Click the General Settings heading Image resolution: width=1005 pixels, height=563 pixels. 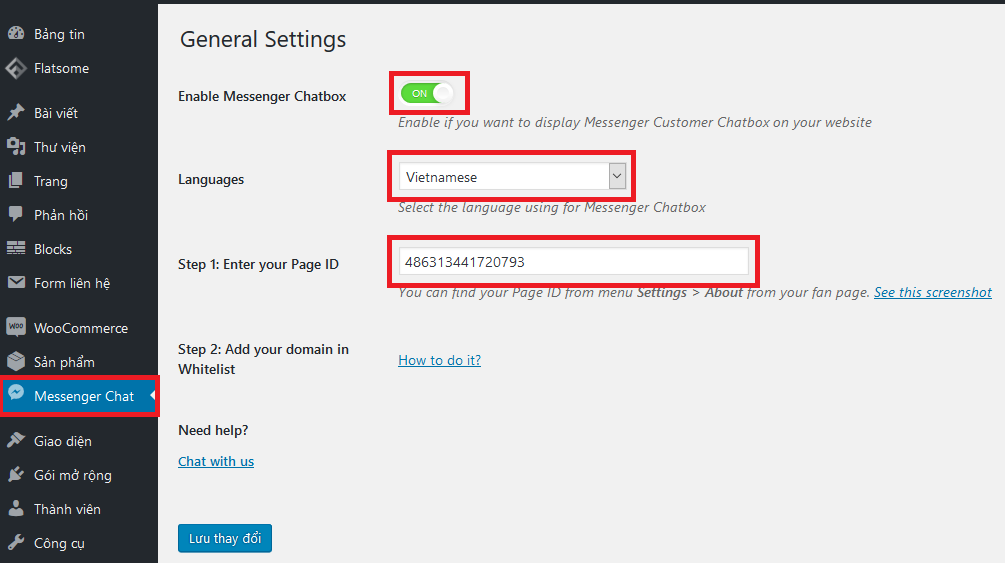[263, 40]
